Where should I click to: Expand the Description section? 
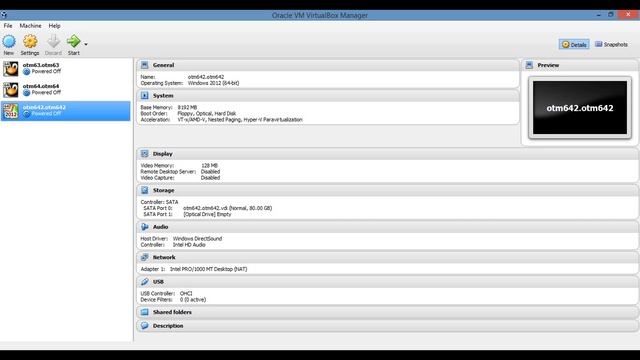click(x=168, y=326)
